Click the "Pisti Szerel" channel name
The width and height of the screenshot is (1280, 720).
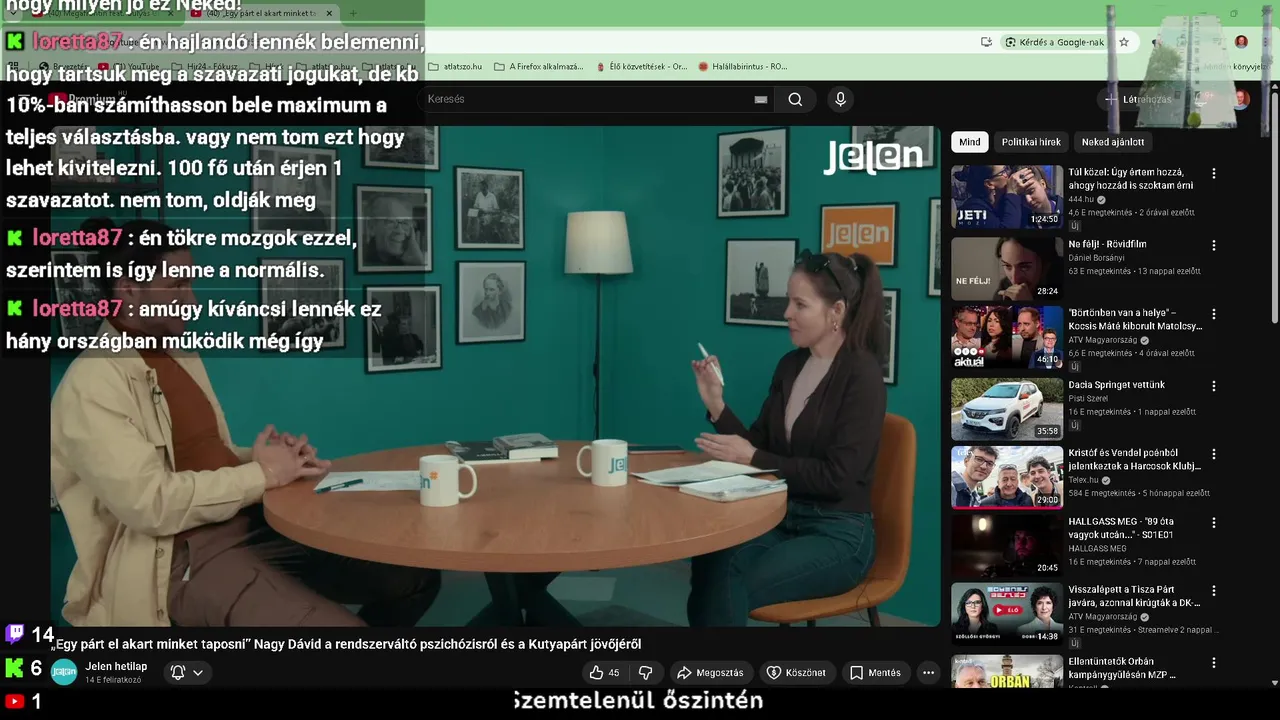(1089, 399)
